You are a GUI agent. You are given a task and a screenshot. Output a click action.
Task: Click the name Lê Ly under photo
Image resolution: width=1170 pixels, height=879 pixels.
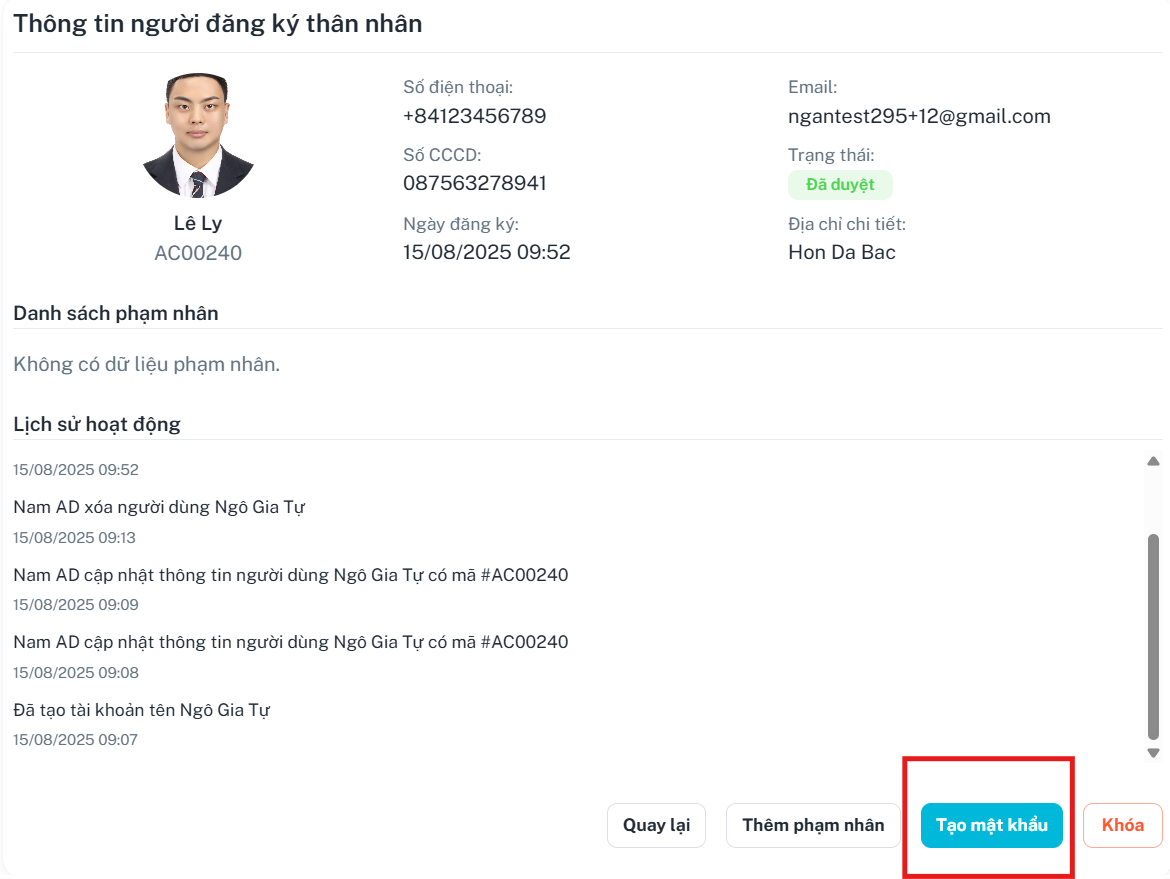coord(198,223)
